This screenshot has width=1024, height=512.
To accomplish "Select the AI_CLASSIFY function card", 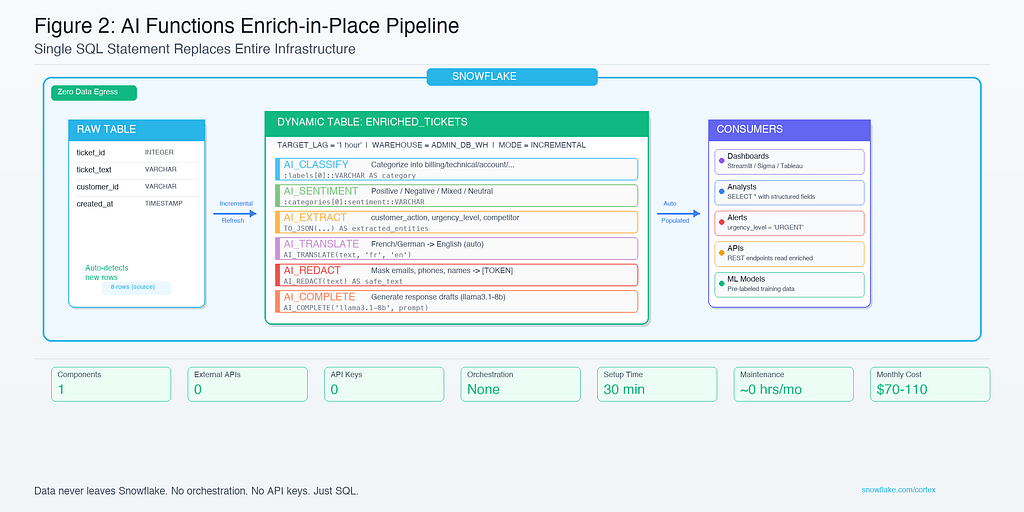I will [456, 169].
